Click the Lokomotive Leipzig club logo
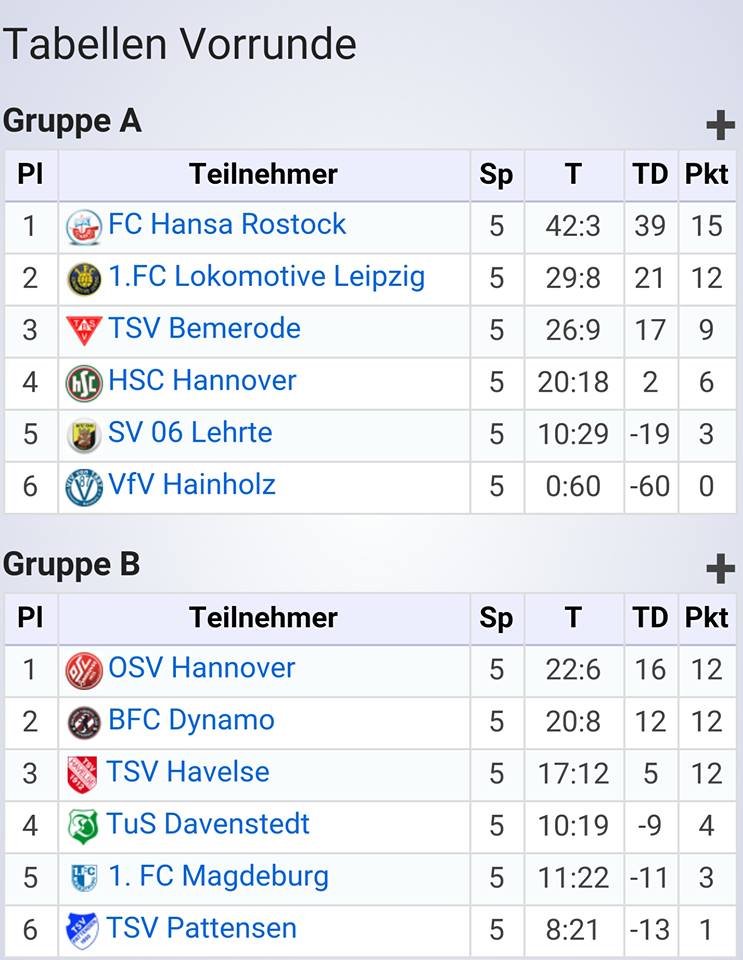 point(84,279)
